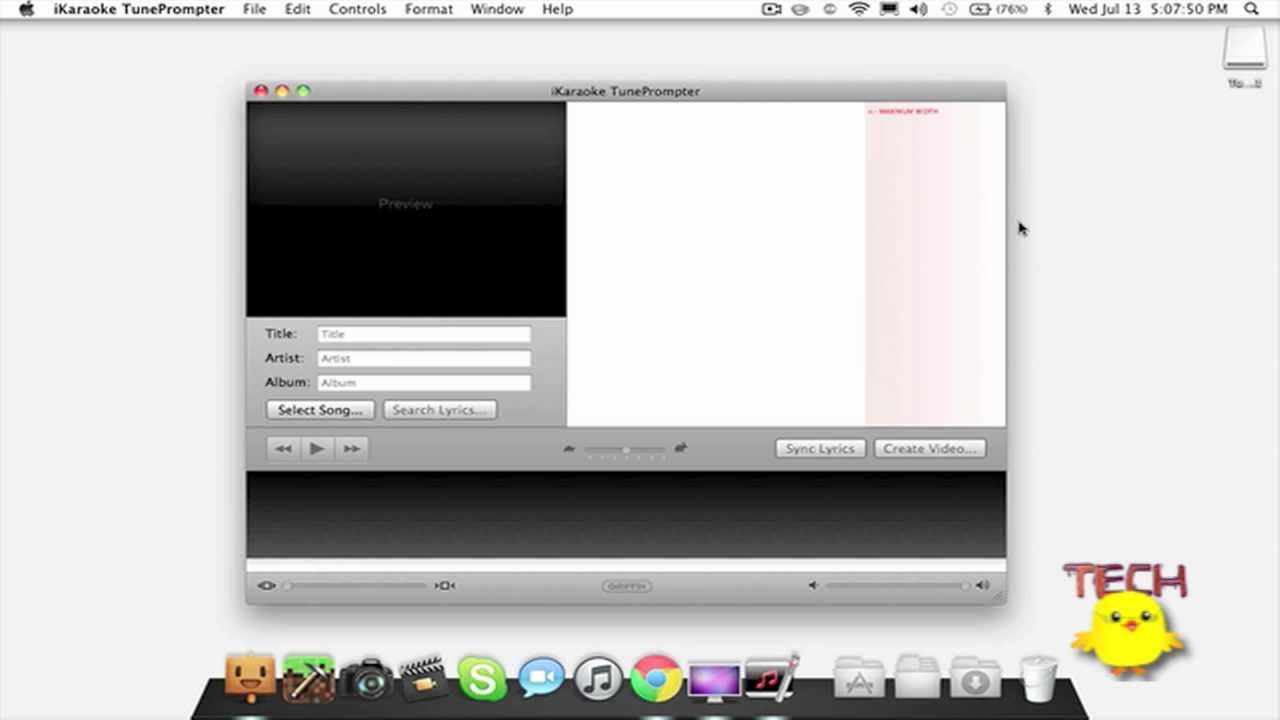Click the Album input field
Viewport: 1280px width, 720px height.
424,382
